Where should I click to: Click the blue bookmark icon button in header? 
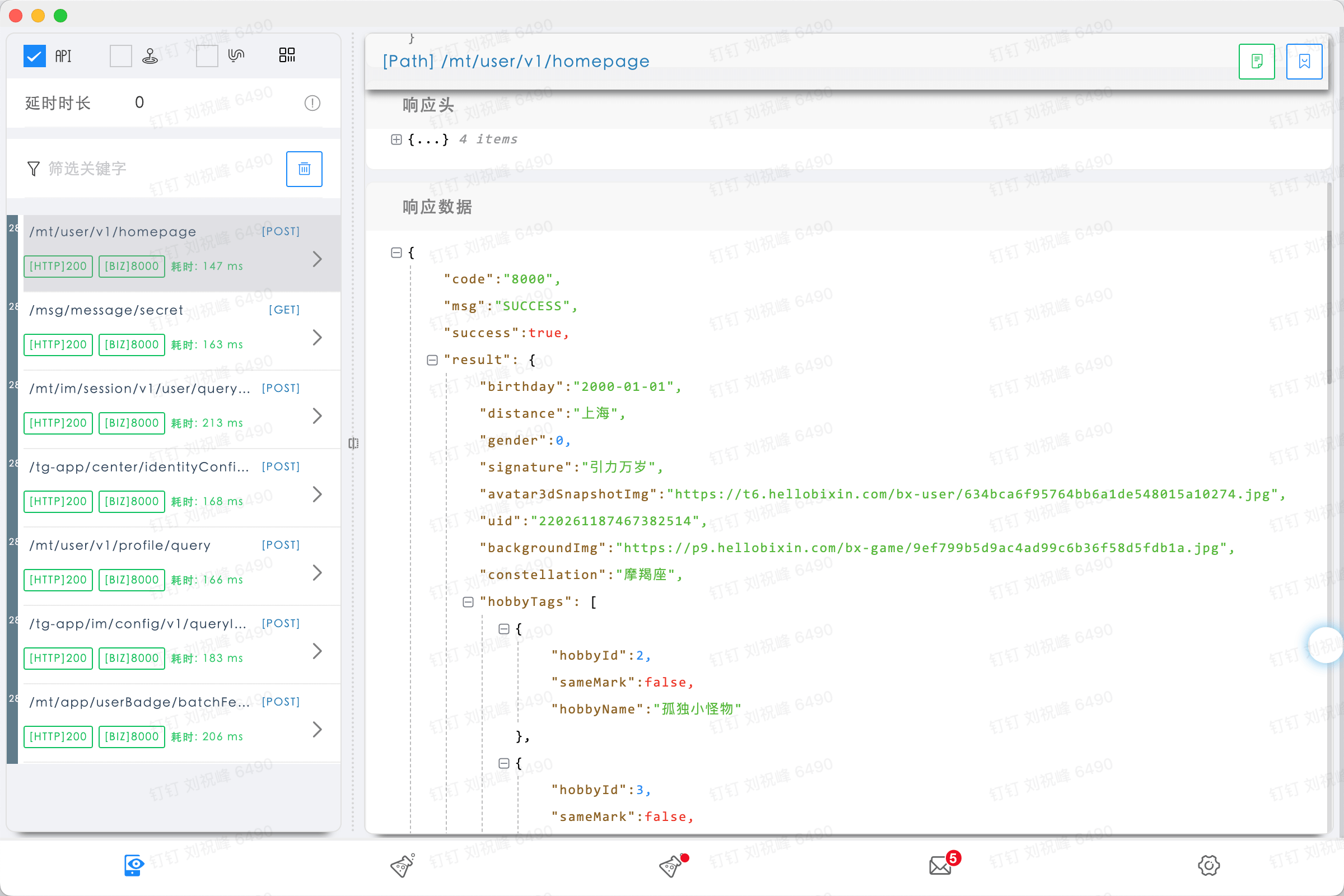coord(1304,61)
